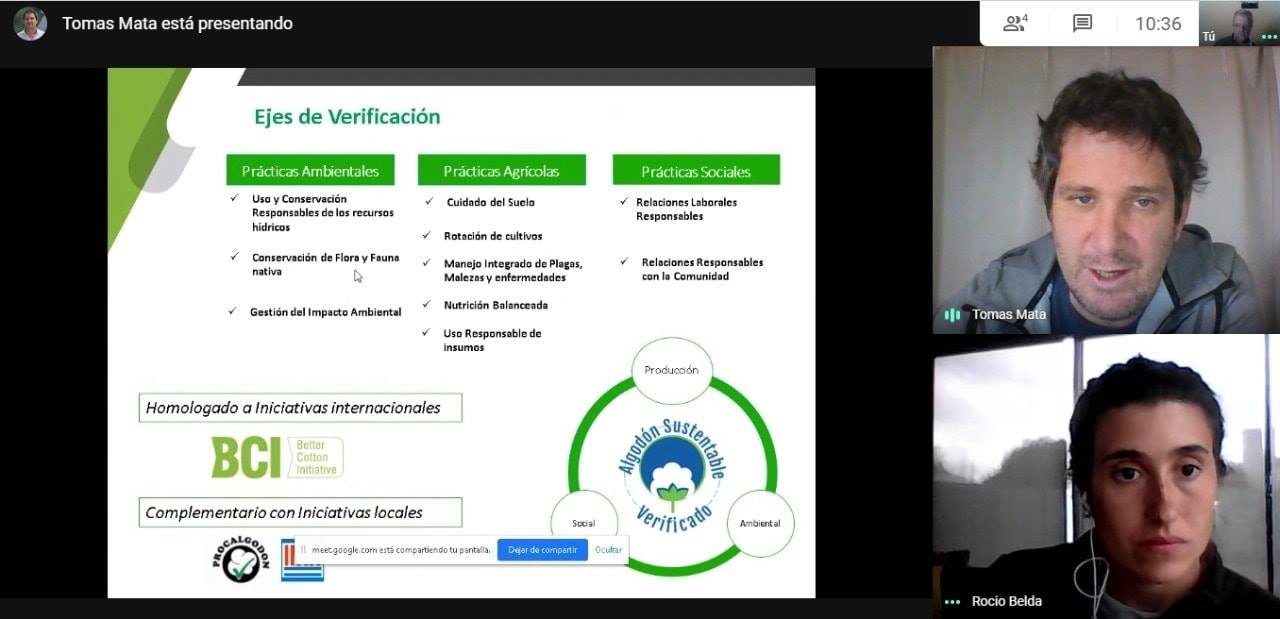Click the 10:36 clock in the top bar
The height and width of the screenshot is (619, 1280).
point(1158,24)
